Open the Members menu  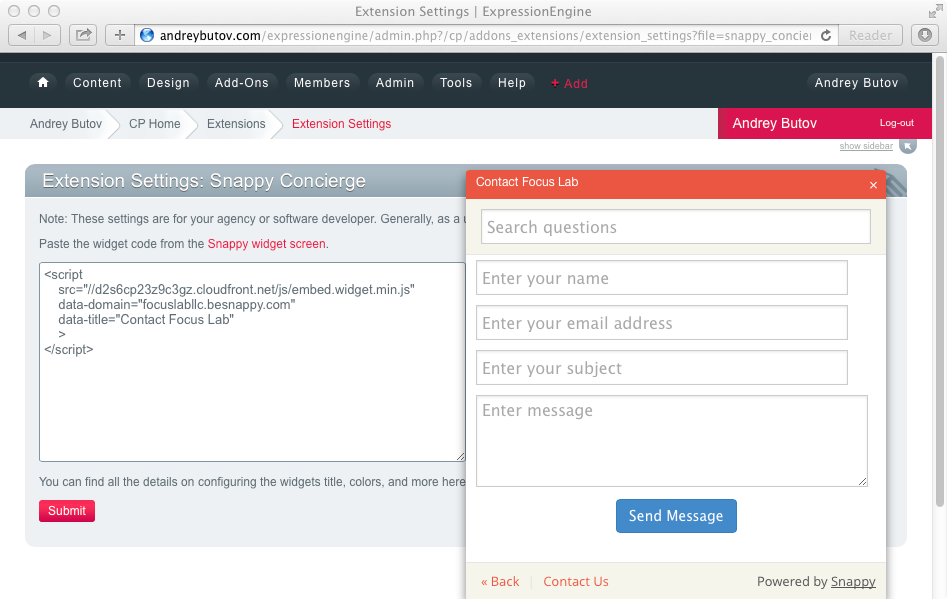click(322, 83)
